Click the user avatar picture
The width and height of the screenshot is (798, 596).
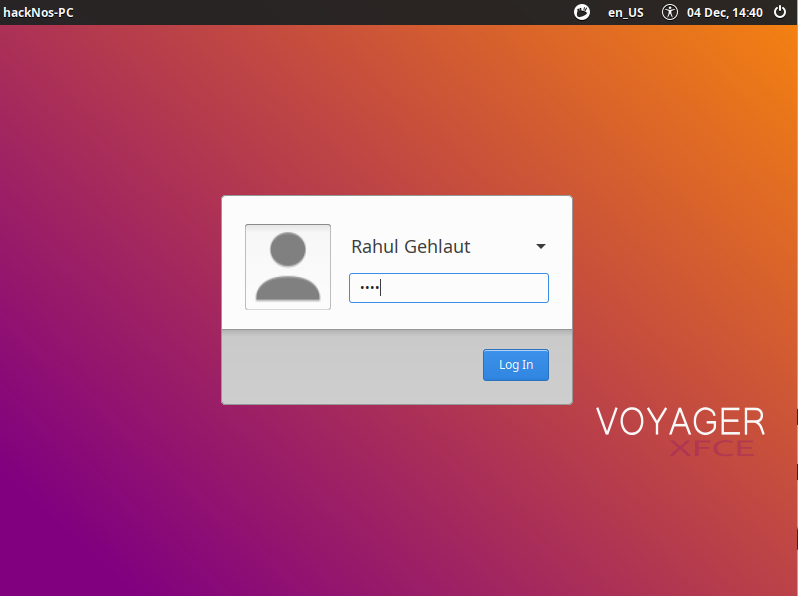288,267
